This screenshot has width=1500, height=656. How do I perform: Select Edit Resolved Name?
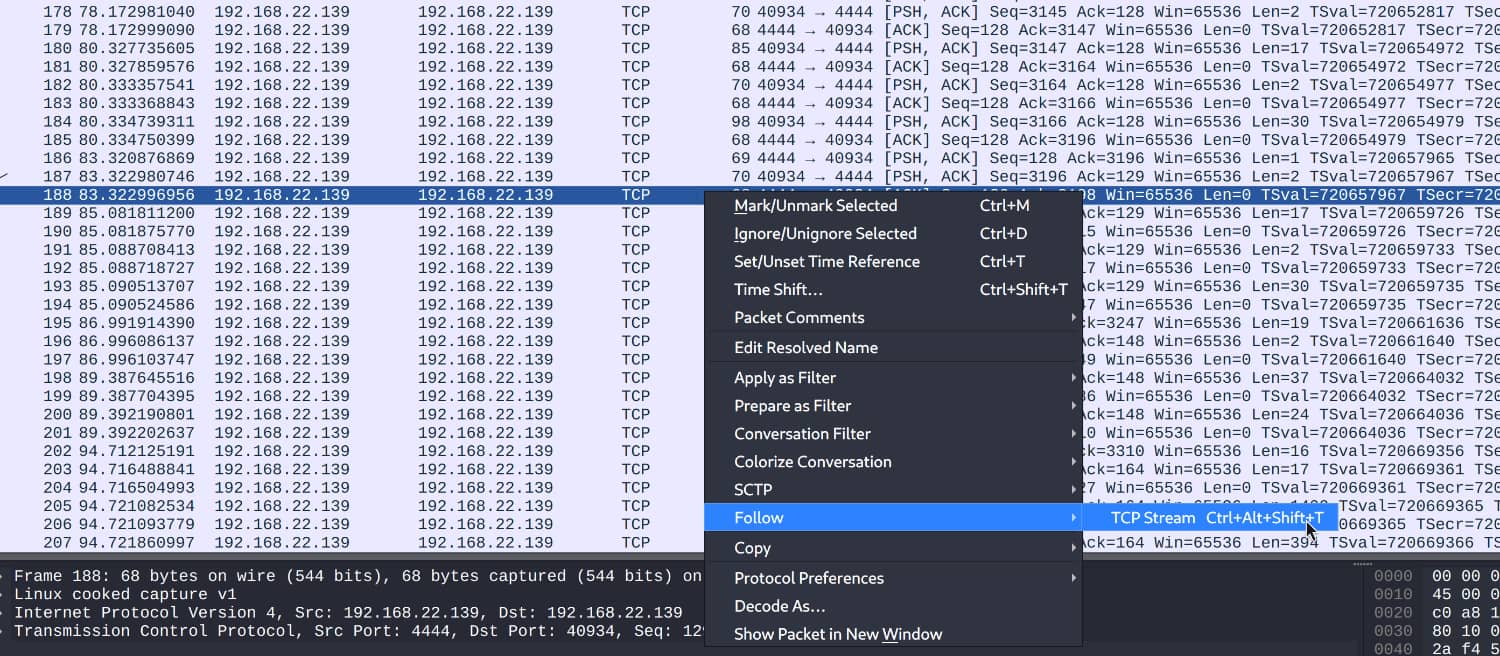(x=805, y=348)
